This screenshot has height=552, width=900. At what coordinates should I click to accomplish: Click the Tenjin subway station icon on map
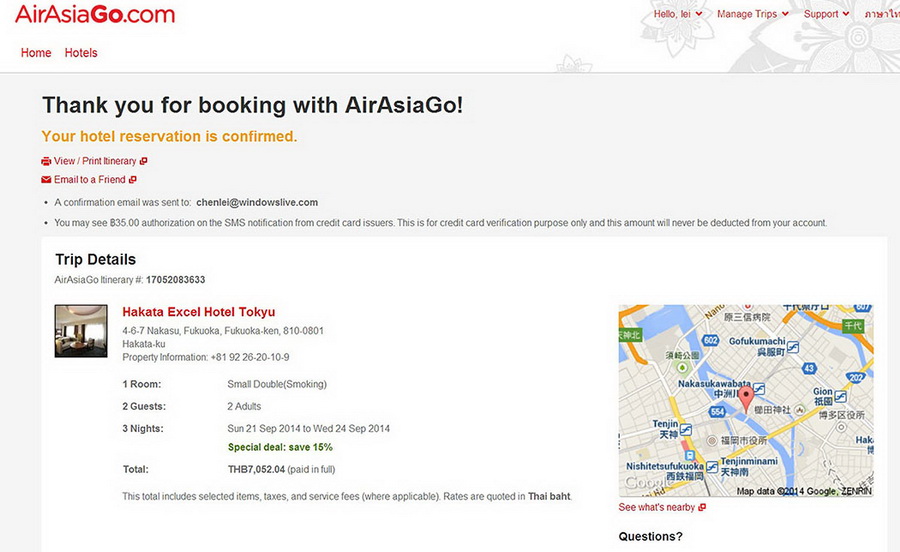[x=685, y=429]
